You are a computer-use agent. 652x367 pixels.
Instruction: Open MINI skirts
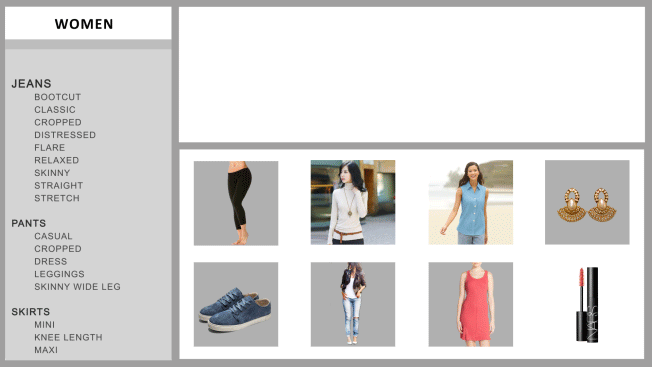44,325
